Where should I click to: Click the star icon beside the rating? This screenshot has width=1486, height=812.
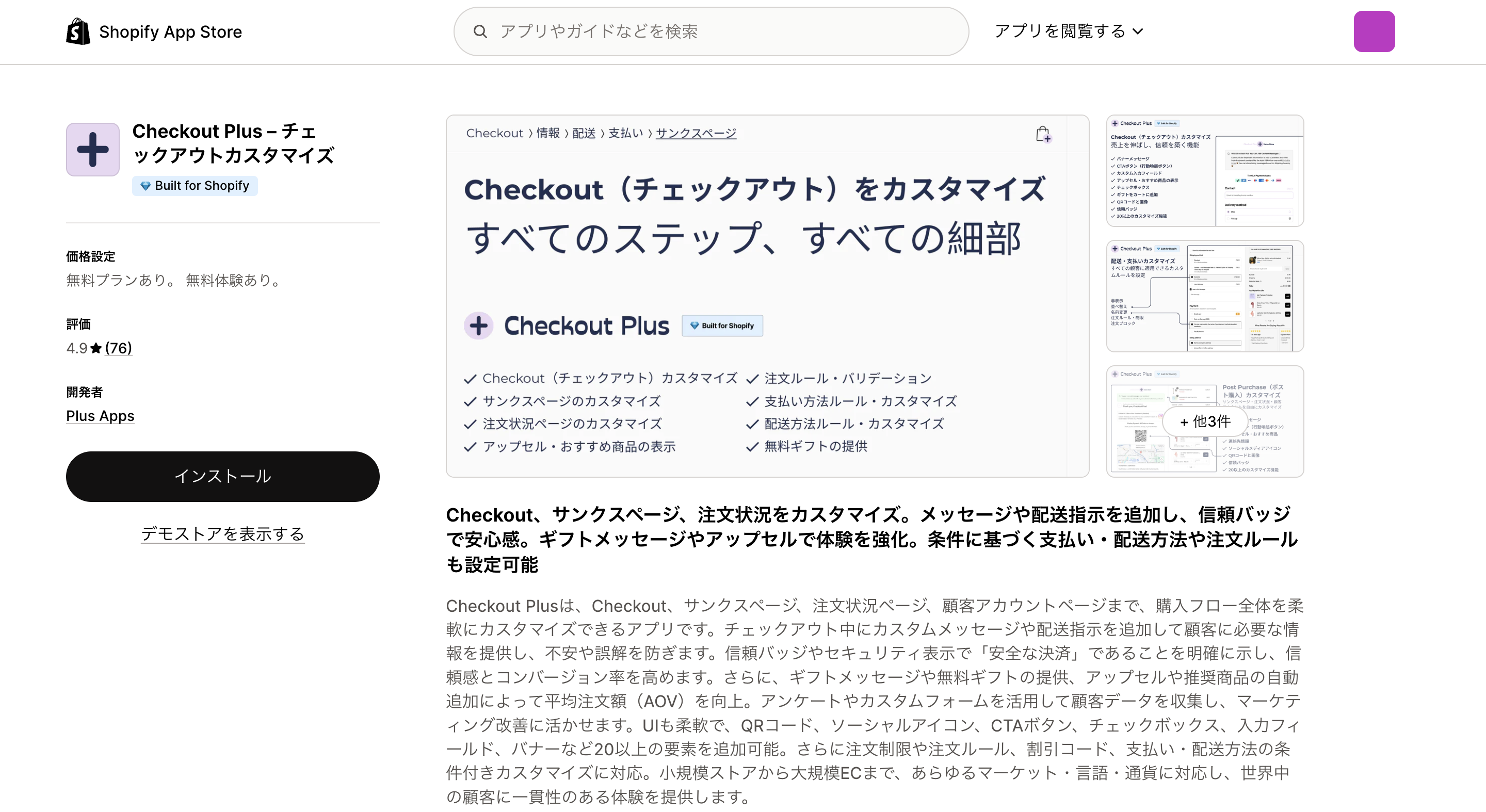coord(96,348)
